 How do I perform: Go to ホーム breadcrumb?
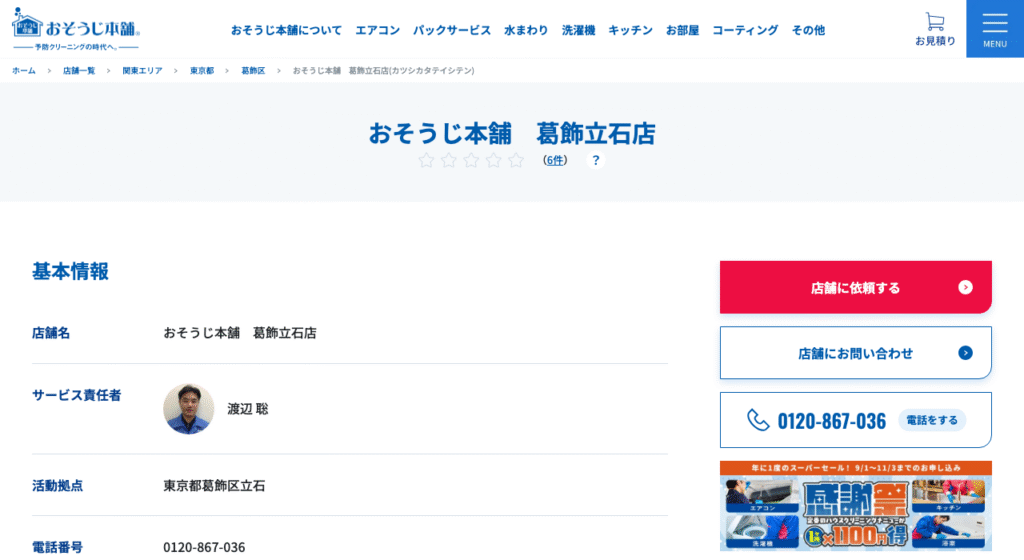point(24,70)
